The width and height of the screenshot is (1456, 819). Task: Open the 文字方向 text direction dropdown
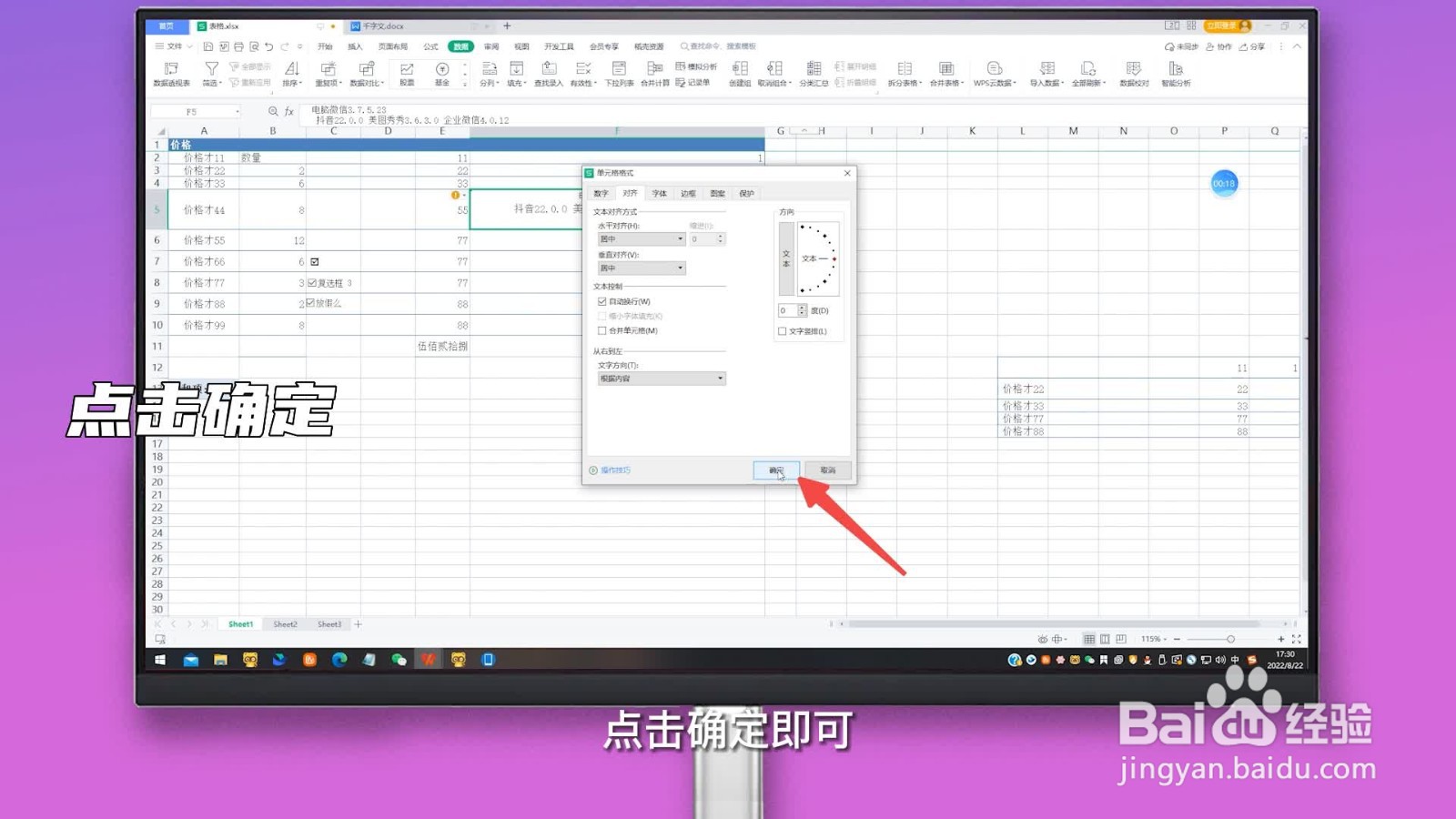pyautogui.click(x=662, y=379)
